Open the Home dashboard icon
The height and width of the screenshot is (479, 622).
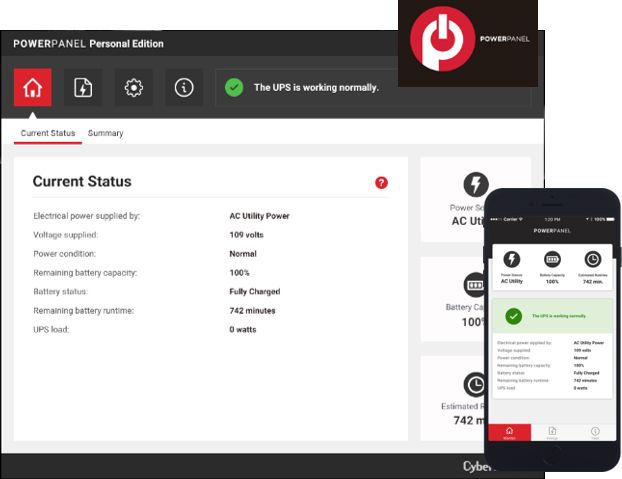point(33,88)
